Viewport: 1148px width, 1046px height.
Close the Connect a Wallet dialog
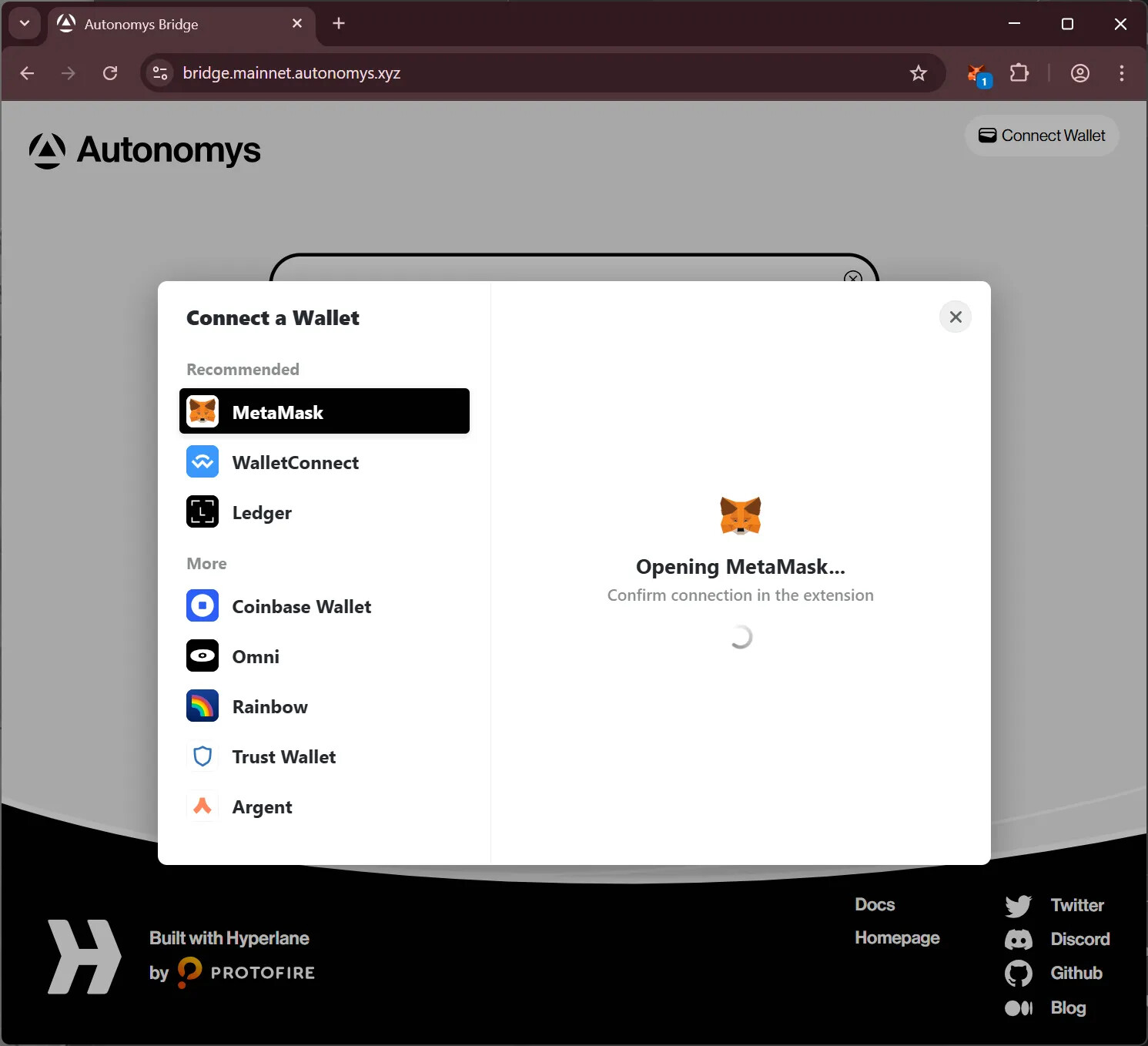[x=956, y=317]
